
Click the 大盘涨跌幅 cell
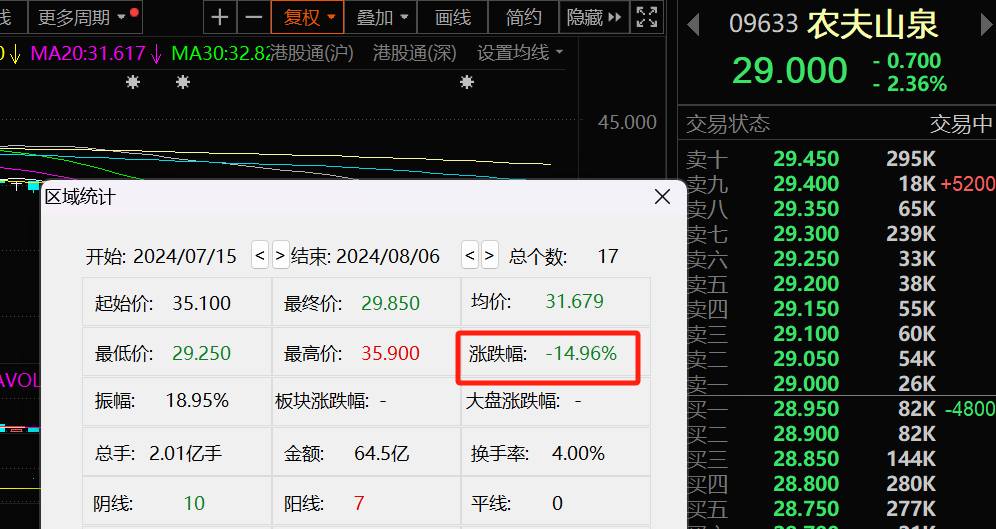pos(556,401)
